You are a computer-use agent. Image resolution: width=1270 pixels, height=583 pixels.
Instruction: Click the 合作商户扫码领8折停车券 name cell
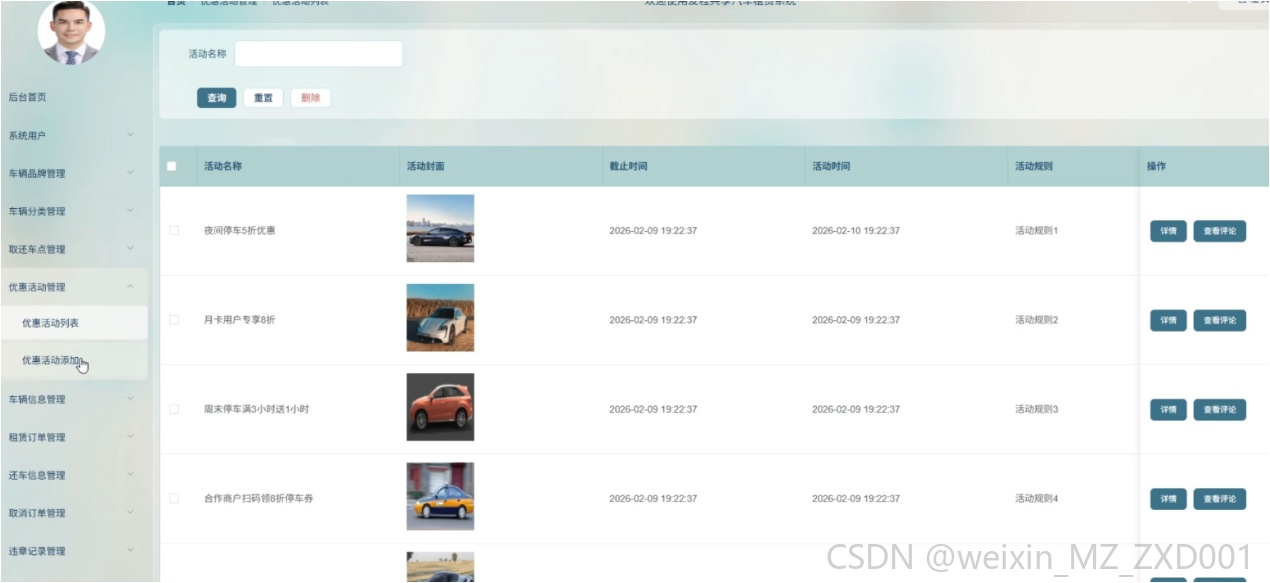point(258,498)
